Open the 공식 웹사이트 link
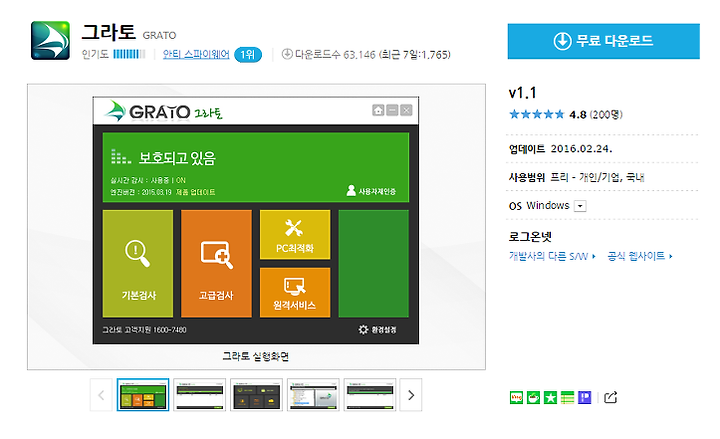The image size is (720, 439). (640, 256)
